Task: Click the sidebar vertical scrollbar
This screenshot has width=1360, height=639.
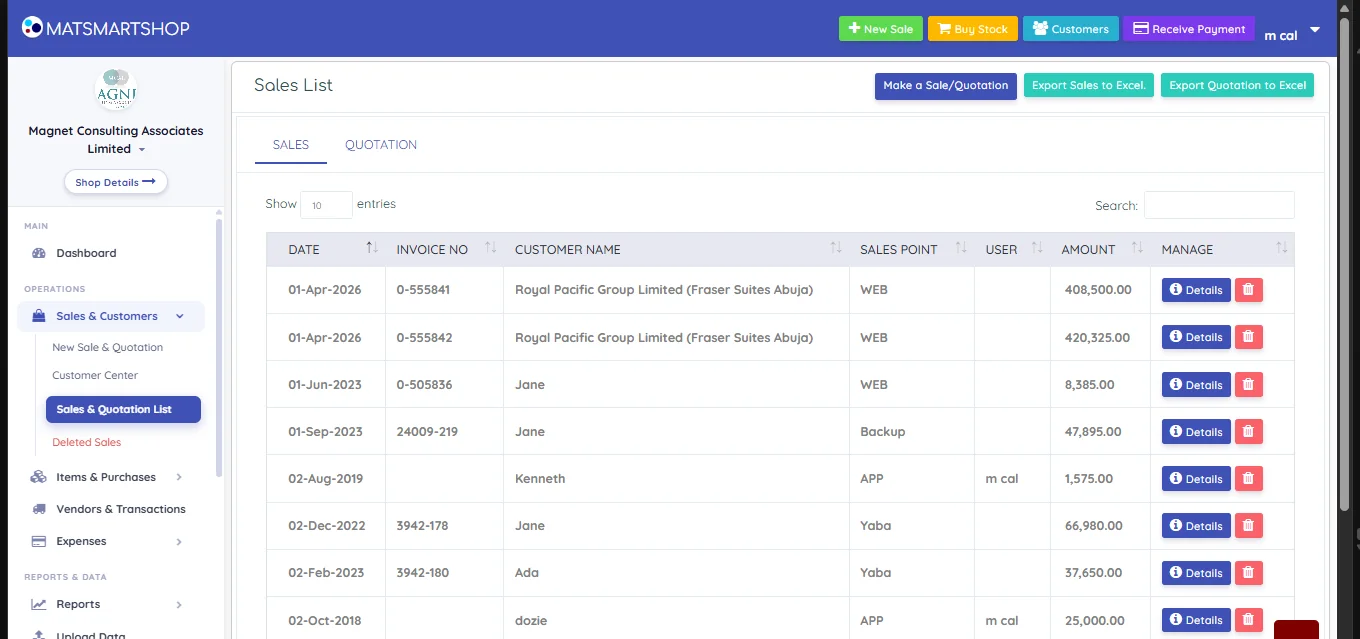Action: [x=219, y=347]
